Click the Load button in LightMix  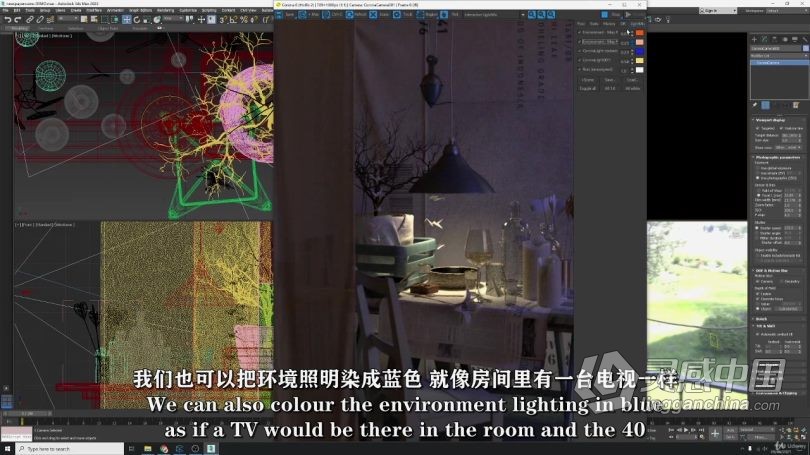tap(632, 80)
